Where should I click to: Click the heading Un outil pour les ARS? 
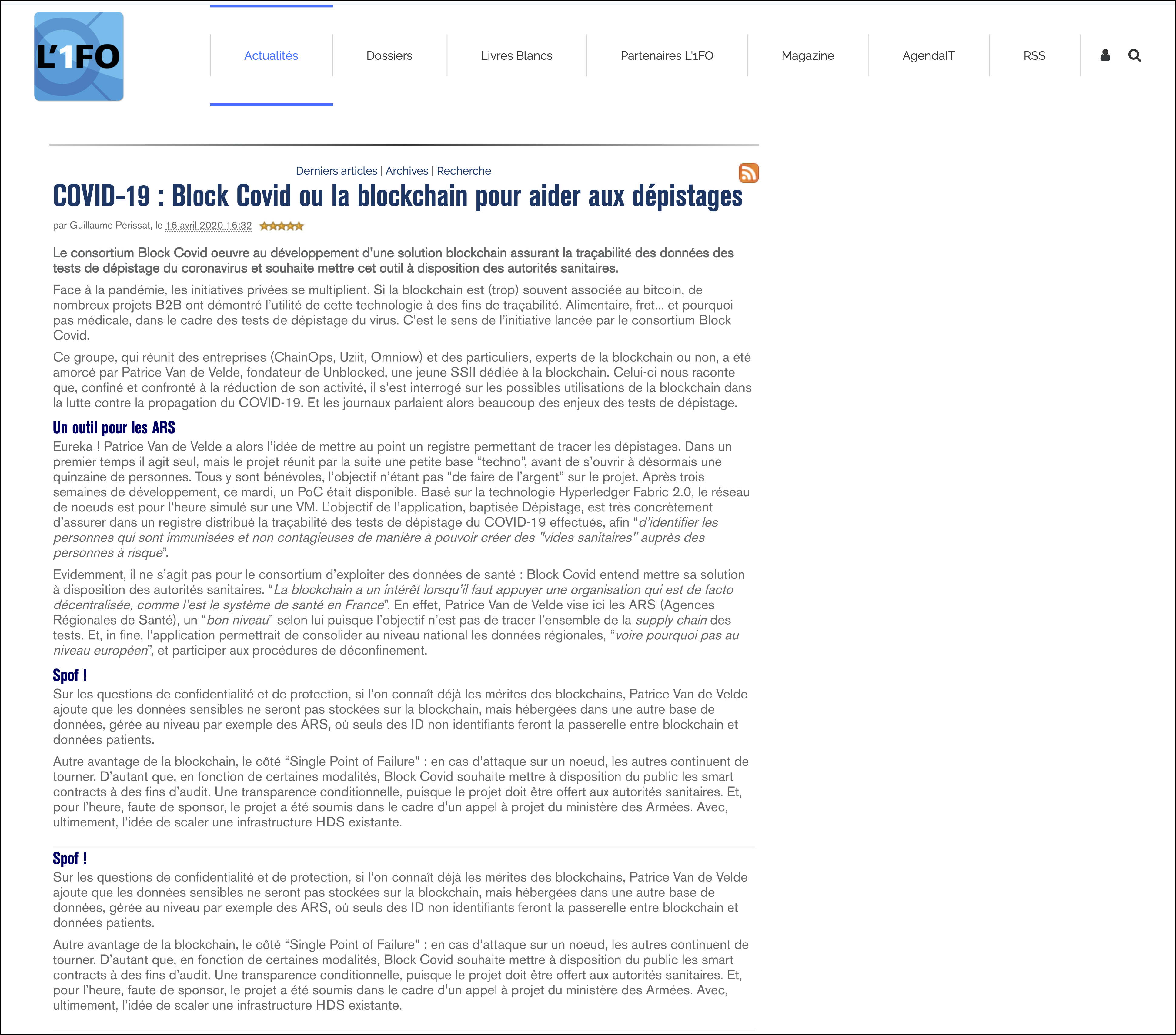point(114,427)
